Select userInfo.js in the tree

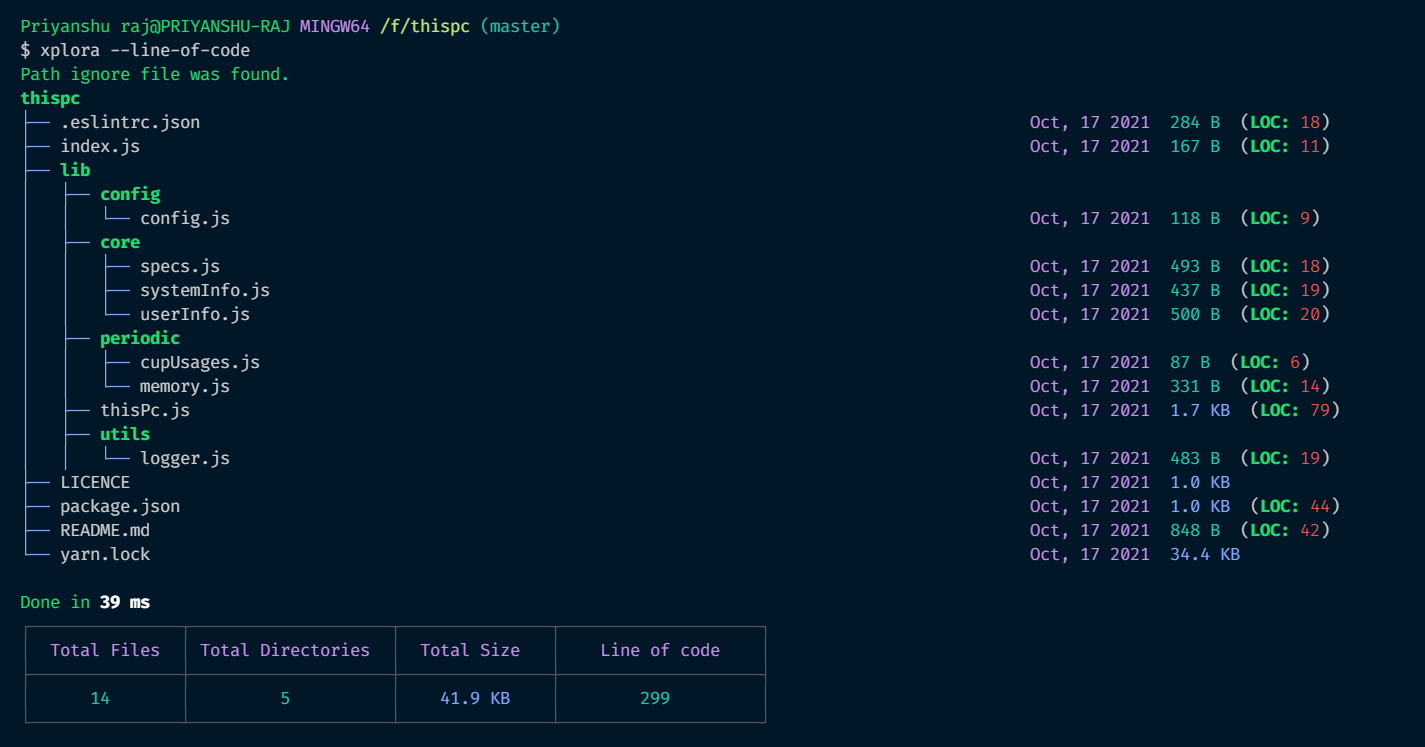(x=195, y=314)
